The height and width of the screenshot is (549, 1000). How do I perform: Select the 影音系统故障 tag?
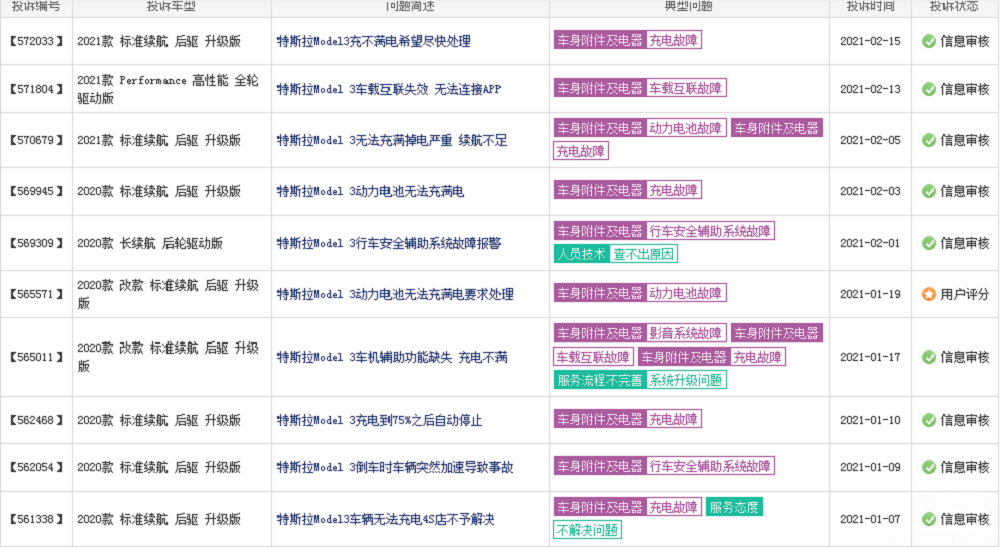point(686,333)
